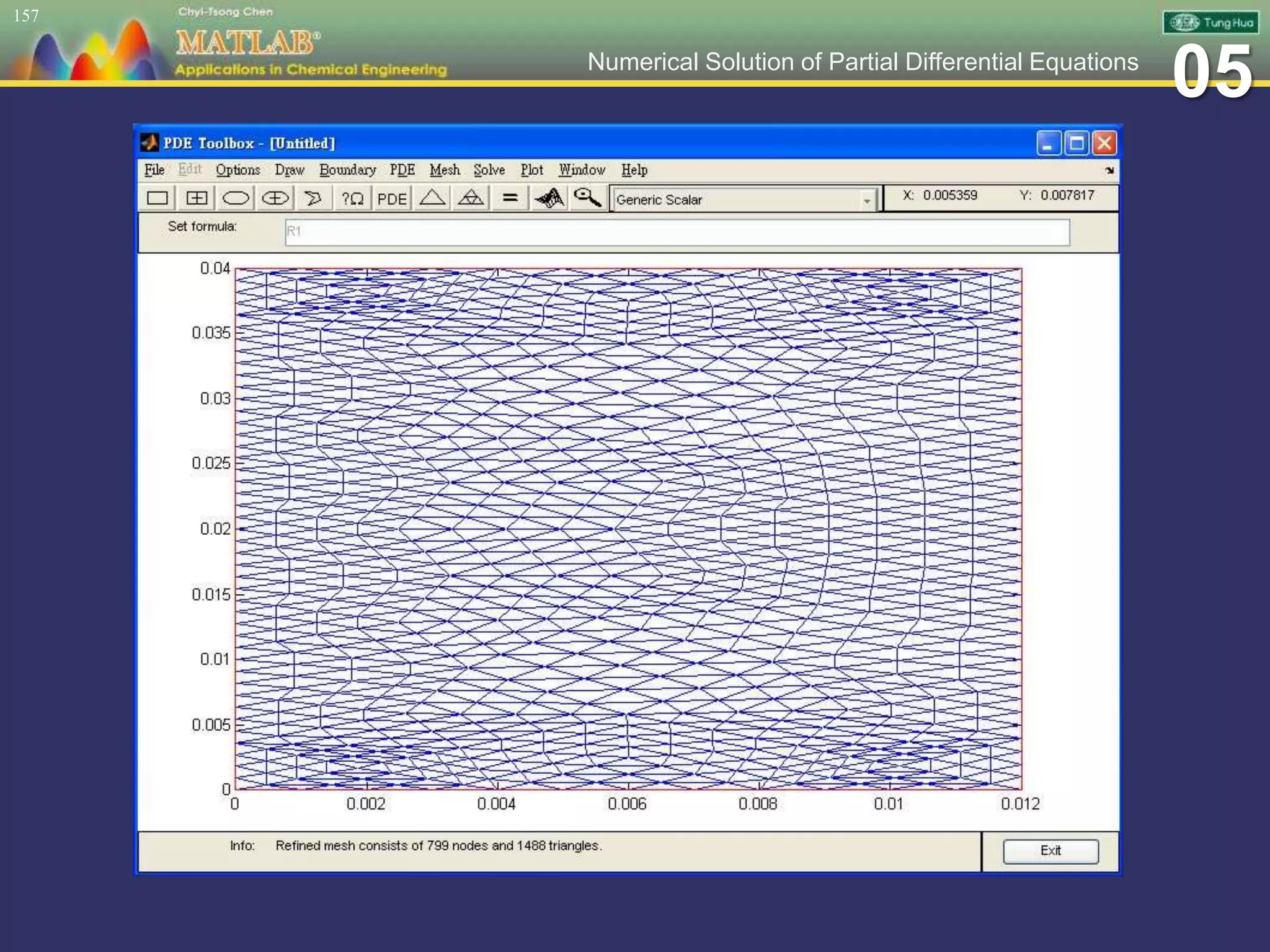Open the Plot menu
Image resolution: width=1270 pixels, height=952 pixels.
point(531,170)
